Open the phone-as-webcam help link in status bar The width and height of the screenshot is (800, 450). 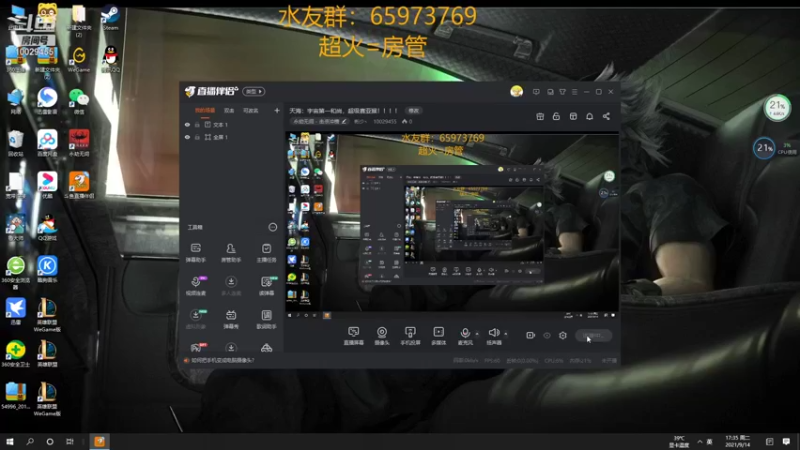coord(222,360)
